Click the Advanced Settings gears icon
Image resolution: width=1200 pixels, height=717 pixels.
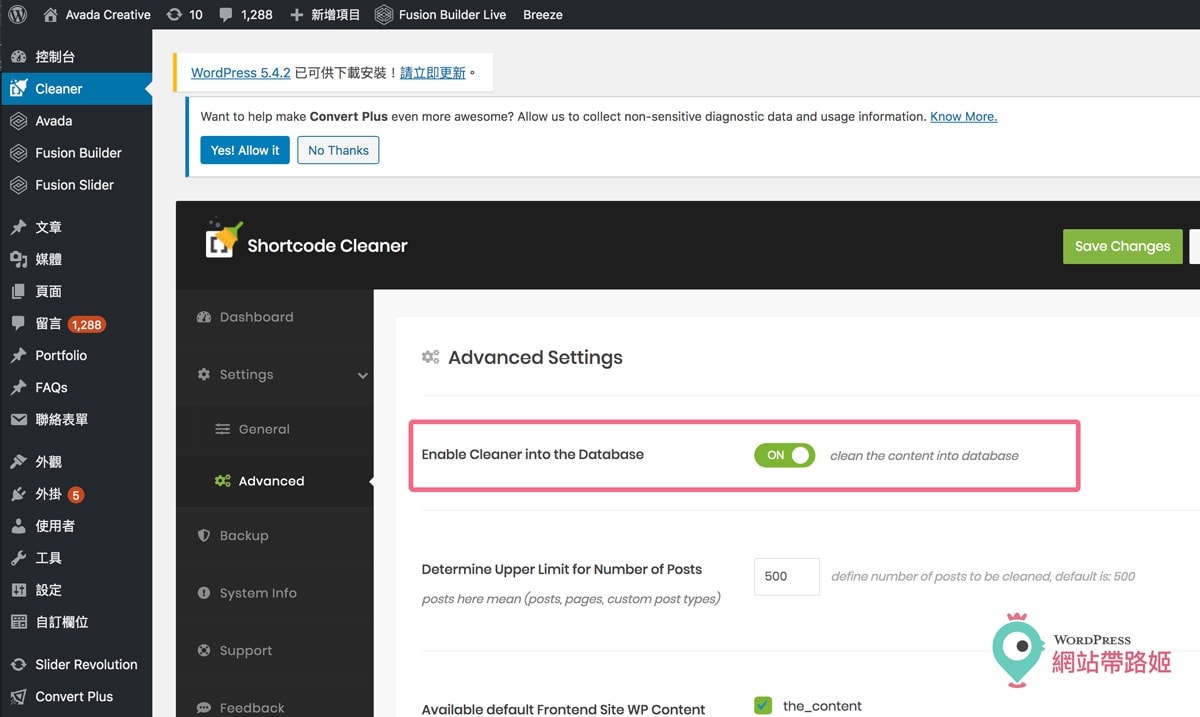click(x=431, y=357)
